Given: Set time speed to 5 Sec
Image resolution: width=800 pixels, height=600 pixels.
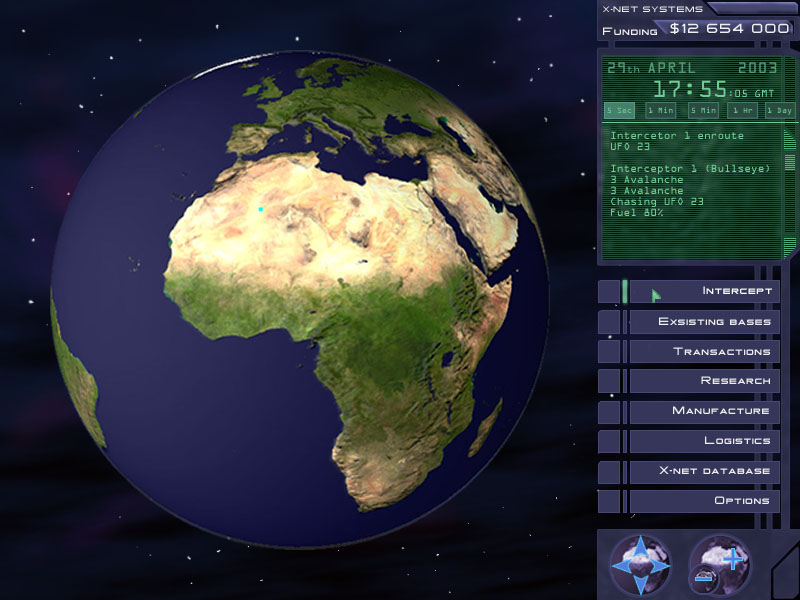Looking at the screenshot, I should (x=619, y=110).
